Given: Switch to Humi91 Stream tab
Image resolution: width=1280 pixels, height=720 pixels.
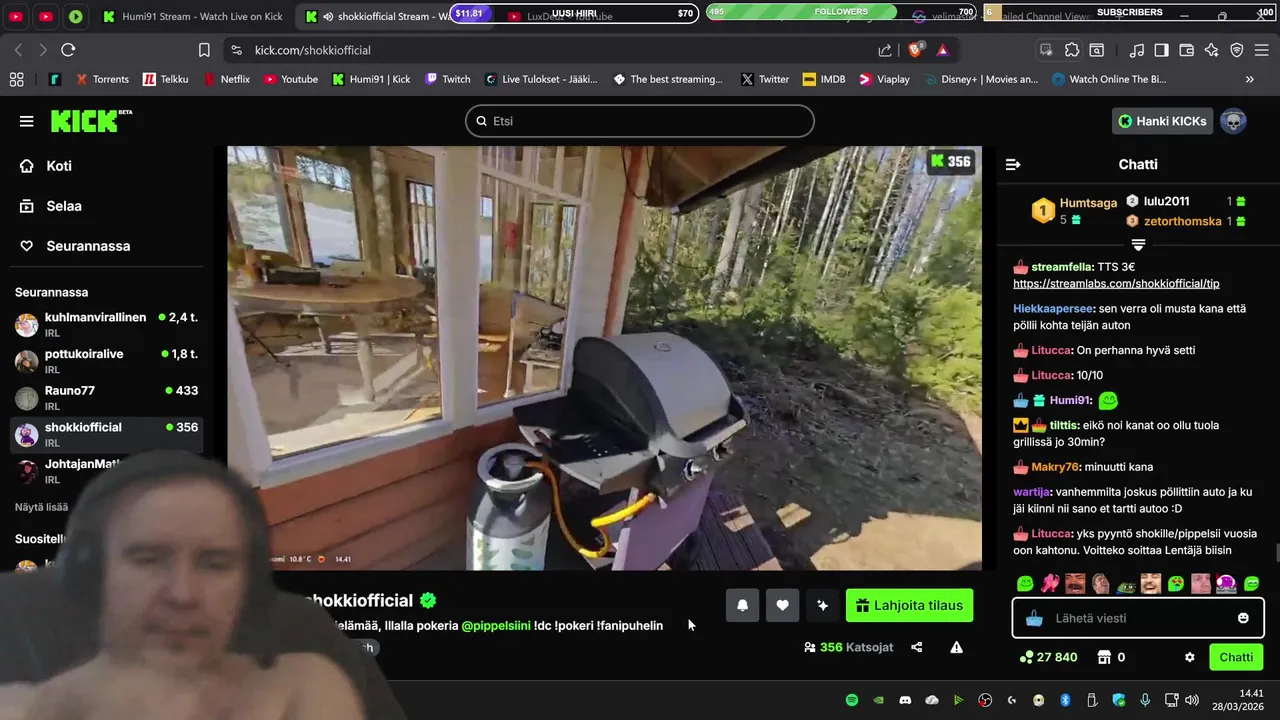Looking at the screenshot, I should [x=194, y=16].
